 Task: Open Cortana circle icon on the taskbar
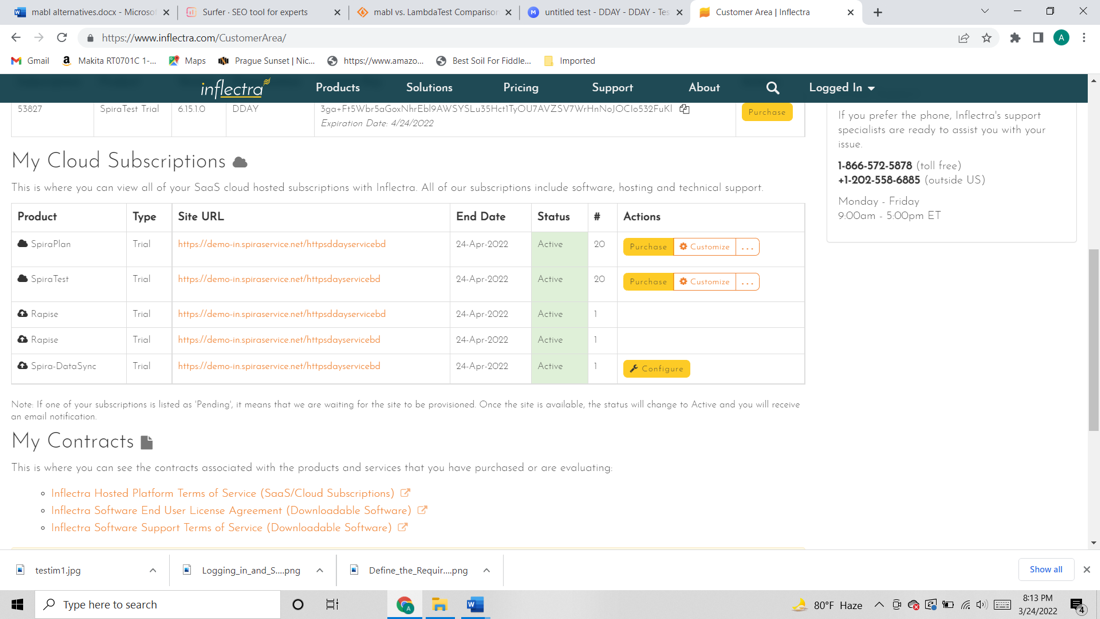(x=297, y=604)
